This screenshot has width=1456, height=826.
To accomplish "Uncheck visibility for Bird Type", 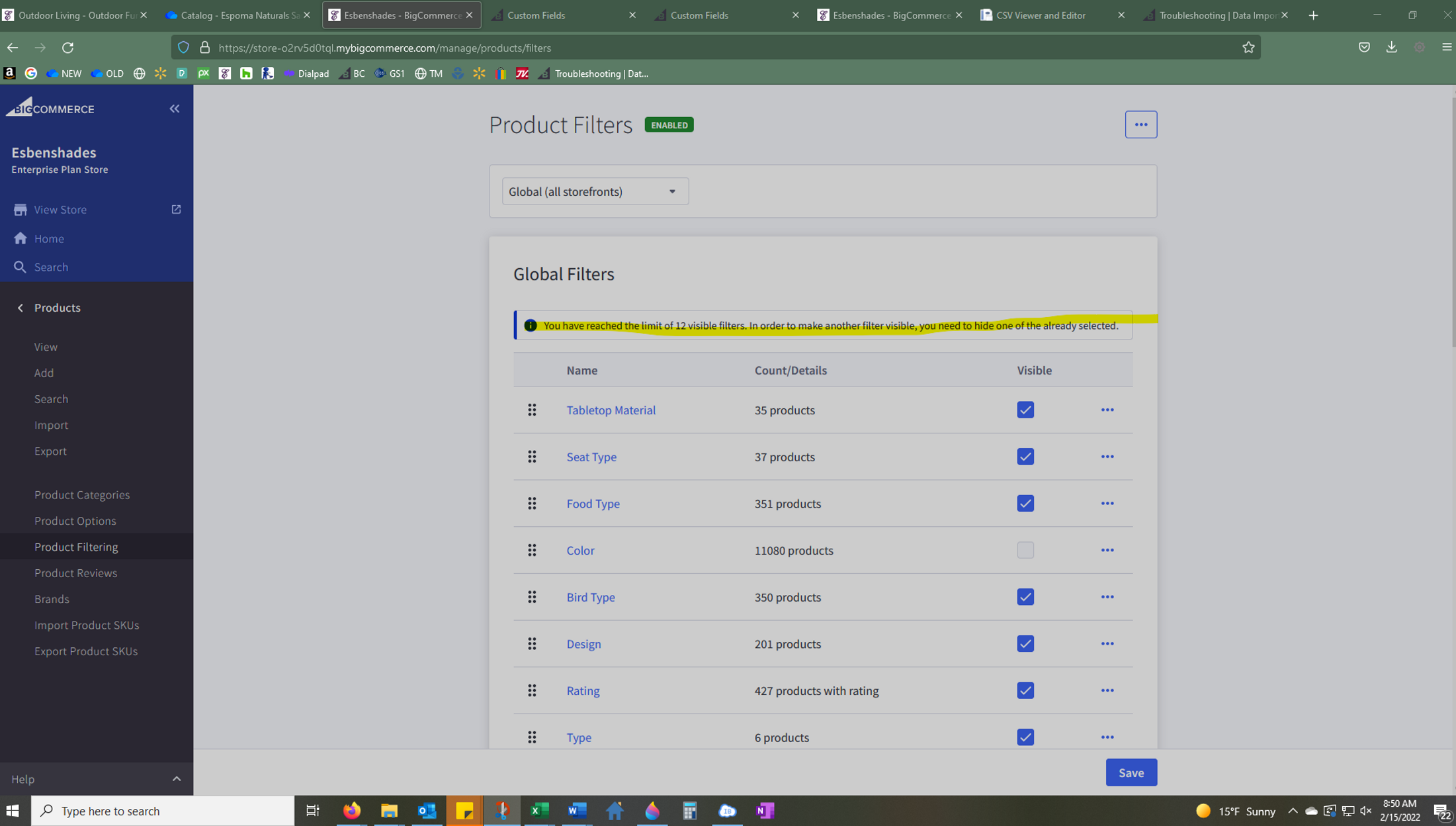I will (x=1025, y=597).
